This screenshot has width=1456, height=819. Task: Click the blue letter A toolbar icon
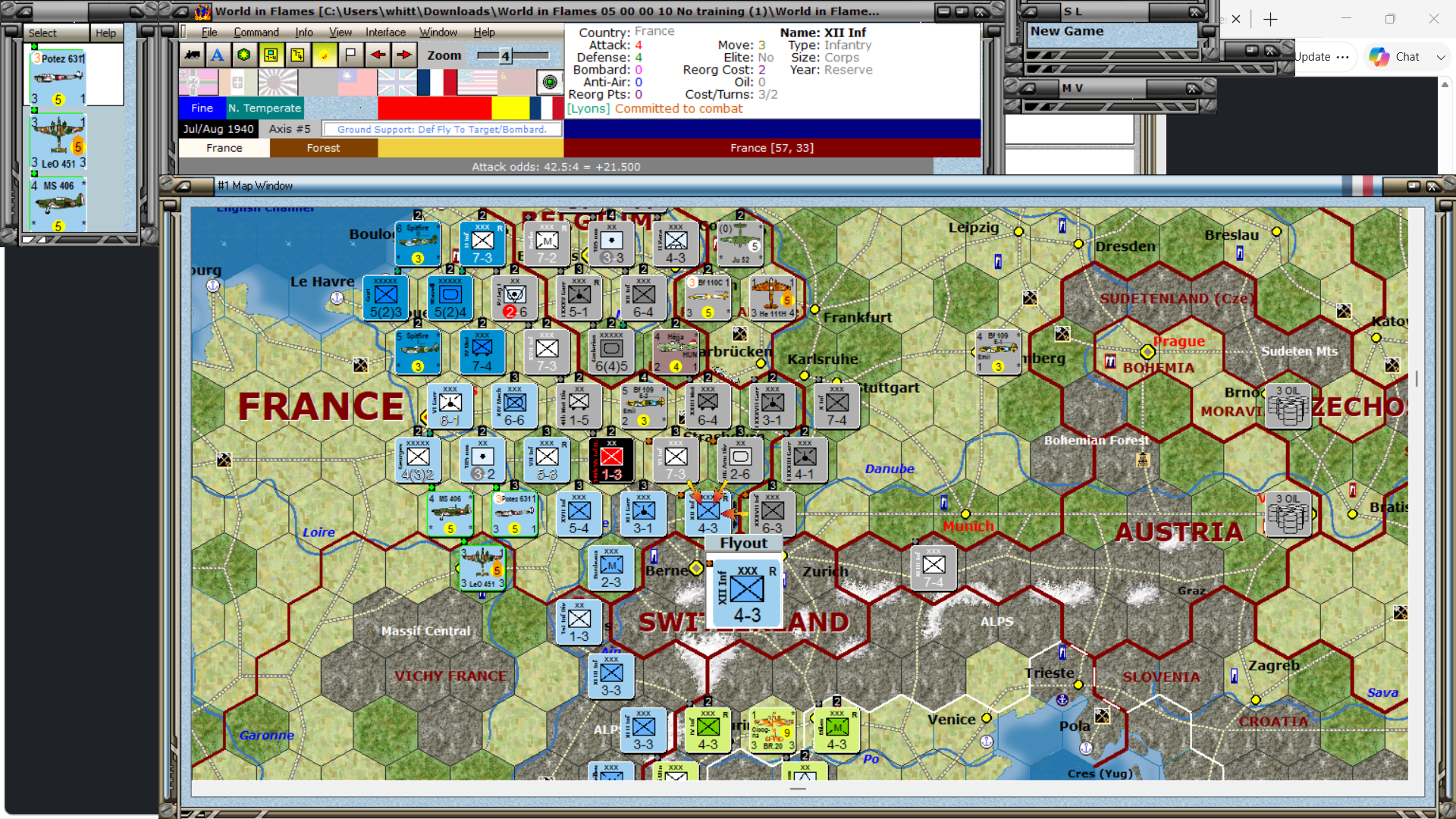(x=218, y=55)
